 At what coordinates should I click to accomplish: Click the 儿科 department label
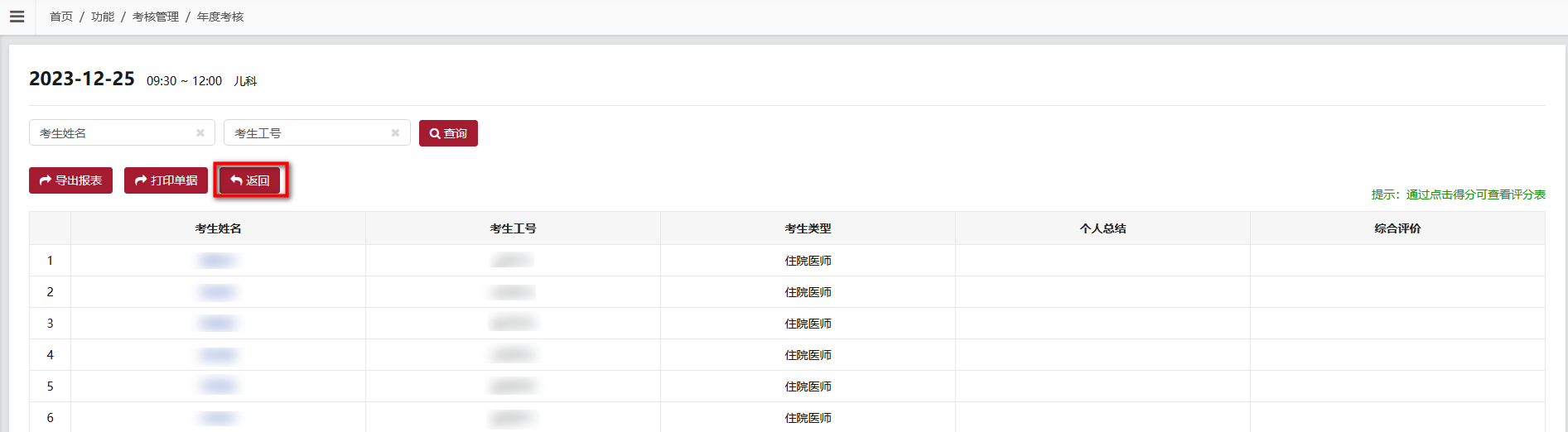click(245, 81)
